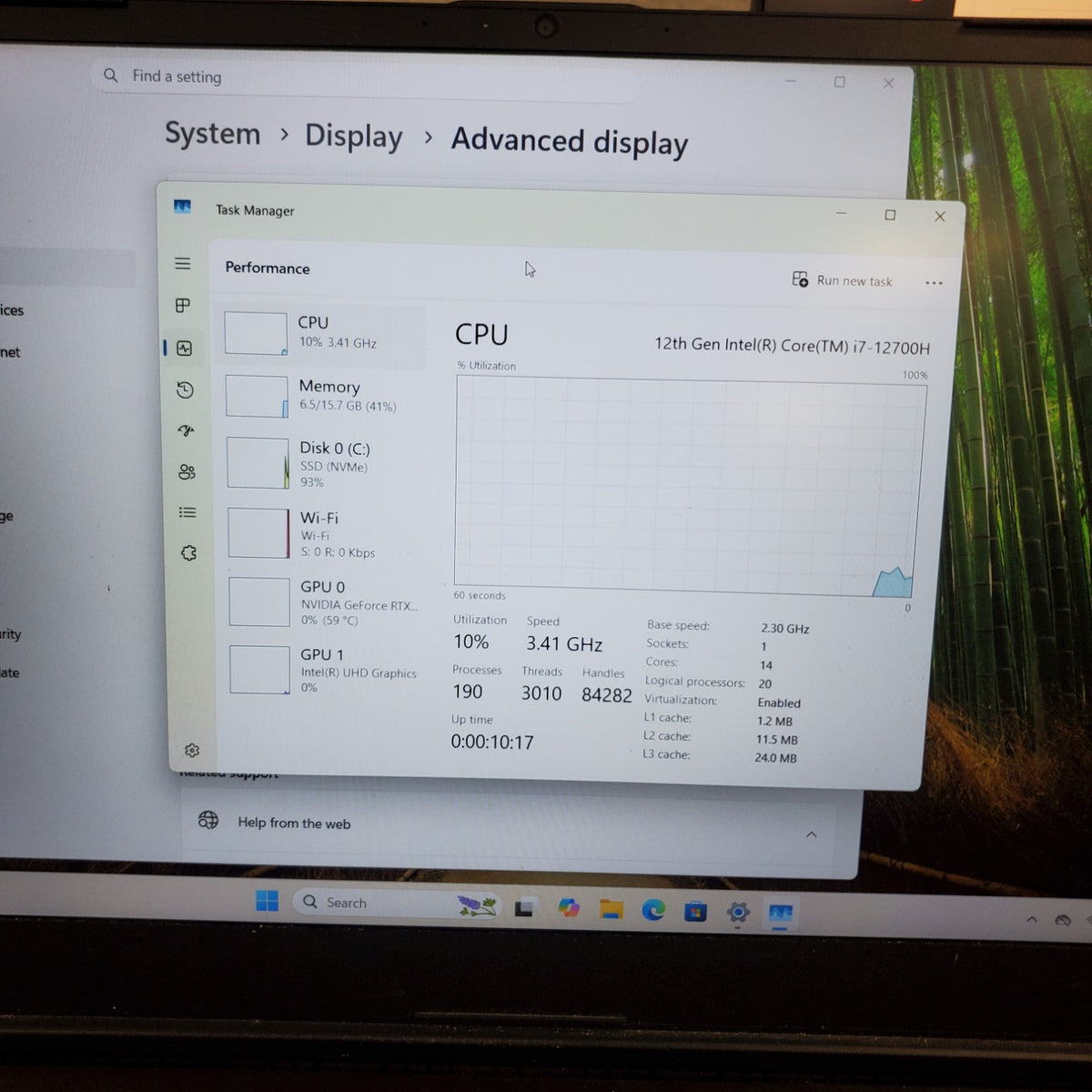Go to System in Settings breadcrumb
The height and width of the screenshot is (1092, 1092).
point(212,134)
